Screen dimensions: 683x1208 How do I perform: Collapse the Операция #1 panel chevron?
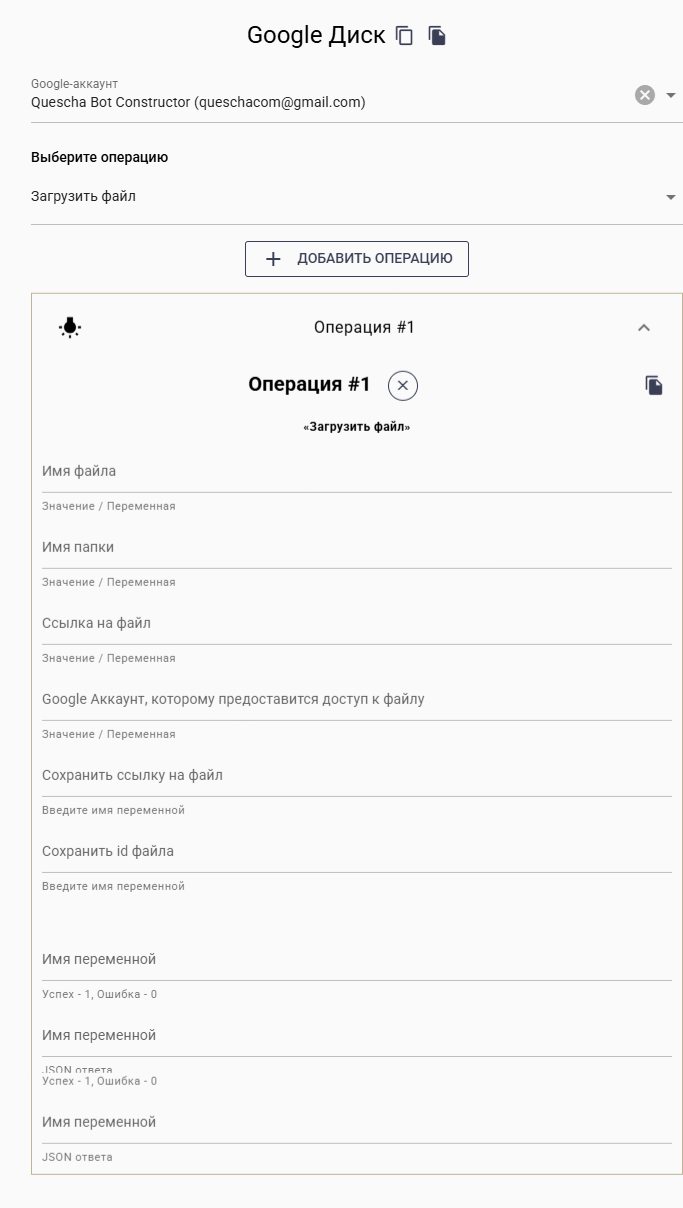pos(644,327)
